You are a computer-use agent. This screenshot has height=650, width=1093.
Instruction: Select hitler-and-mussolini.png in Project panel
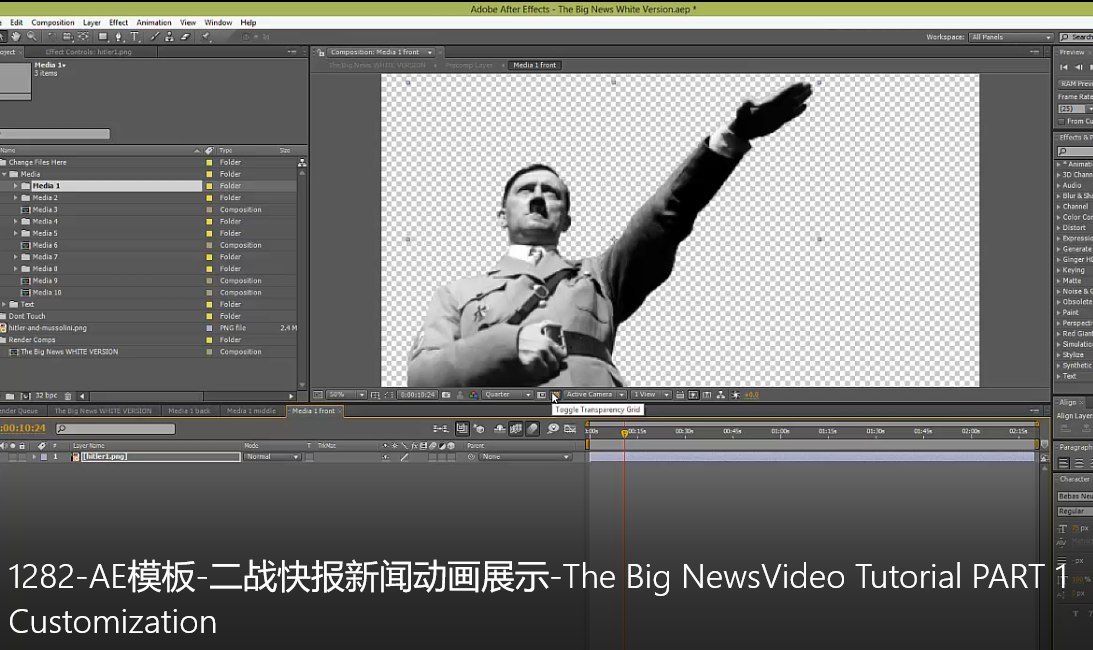coord(47,328)
